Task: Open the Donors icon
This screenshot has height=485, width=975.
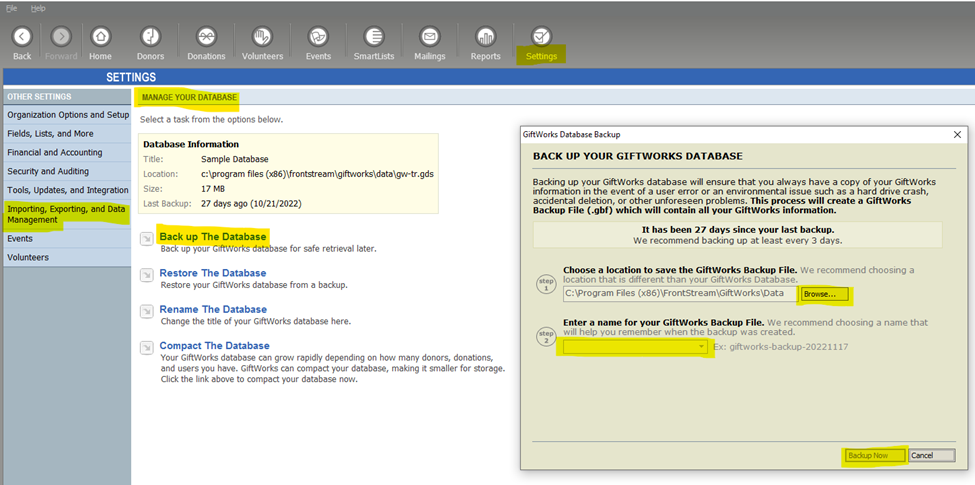Action: [150, 37]
